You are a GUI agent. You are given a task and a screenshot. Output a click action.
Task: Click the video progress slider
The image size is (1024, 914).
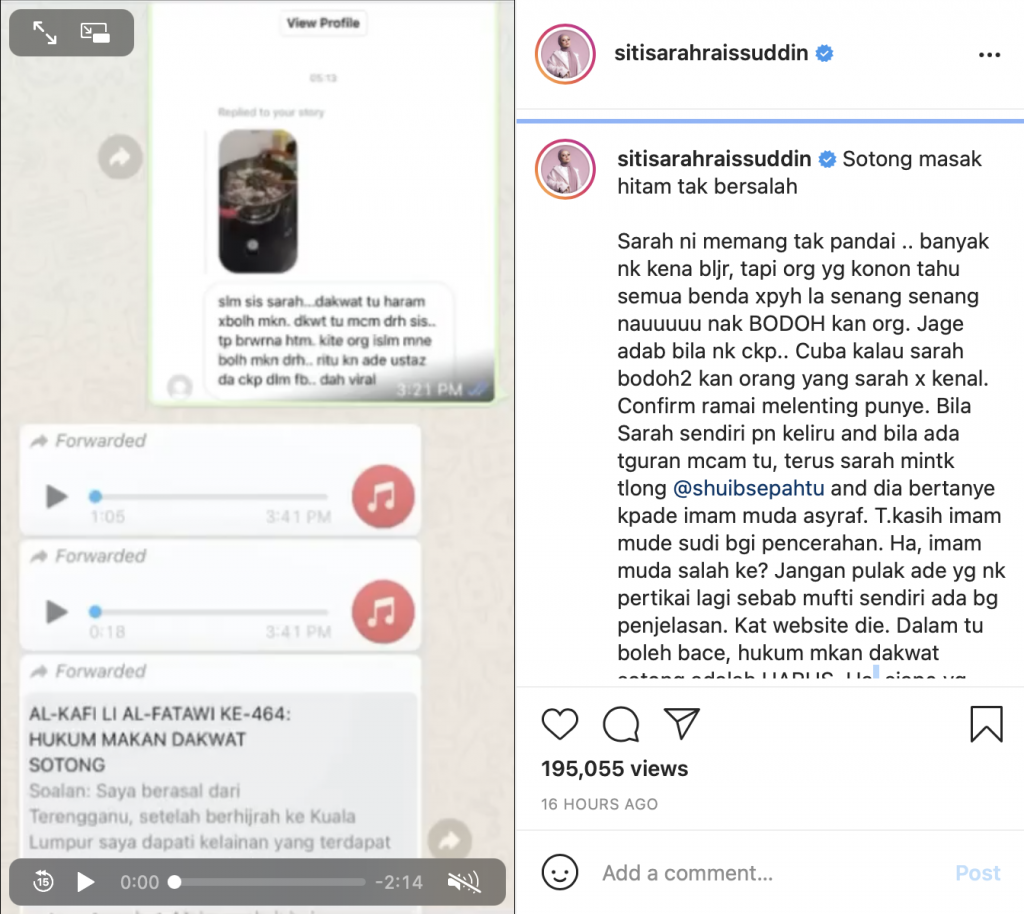267,882
